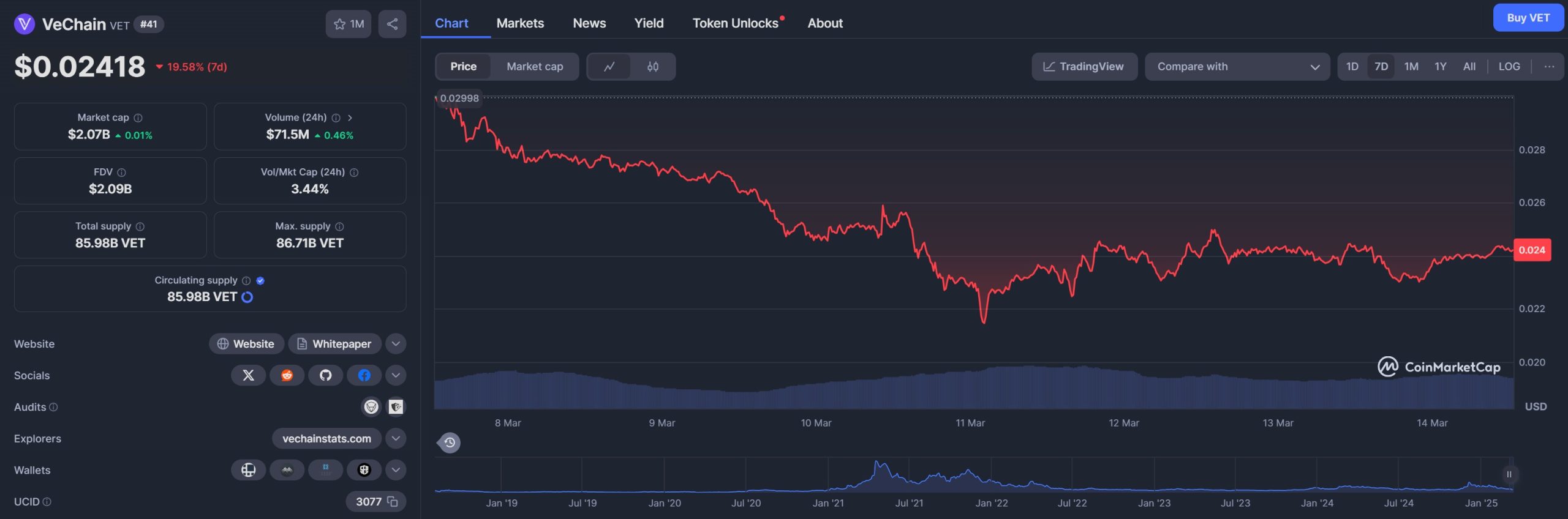This screenshot has width=1568, height=519.
Task: Click the timeline range pause handle
Action: click(x=1509, y=474)
